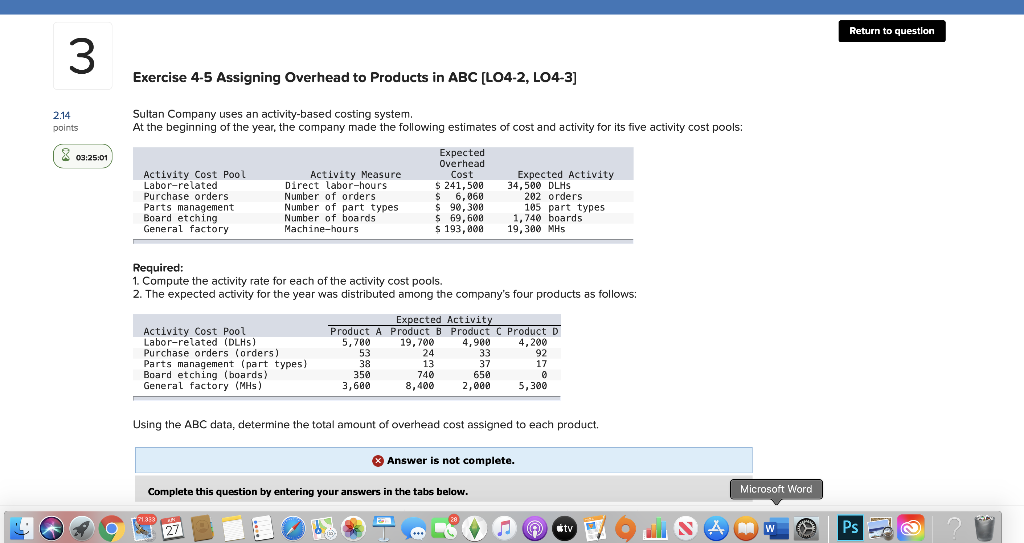
Task: Click Product B labor value 19,700
Action: click(417, 342)
